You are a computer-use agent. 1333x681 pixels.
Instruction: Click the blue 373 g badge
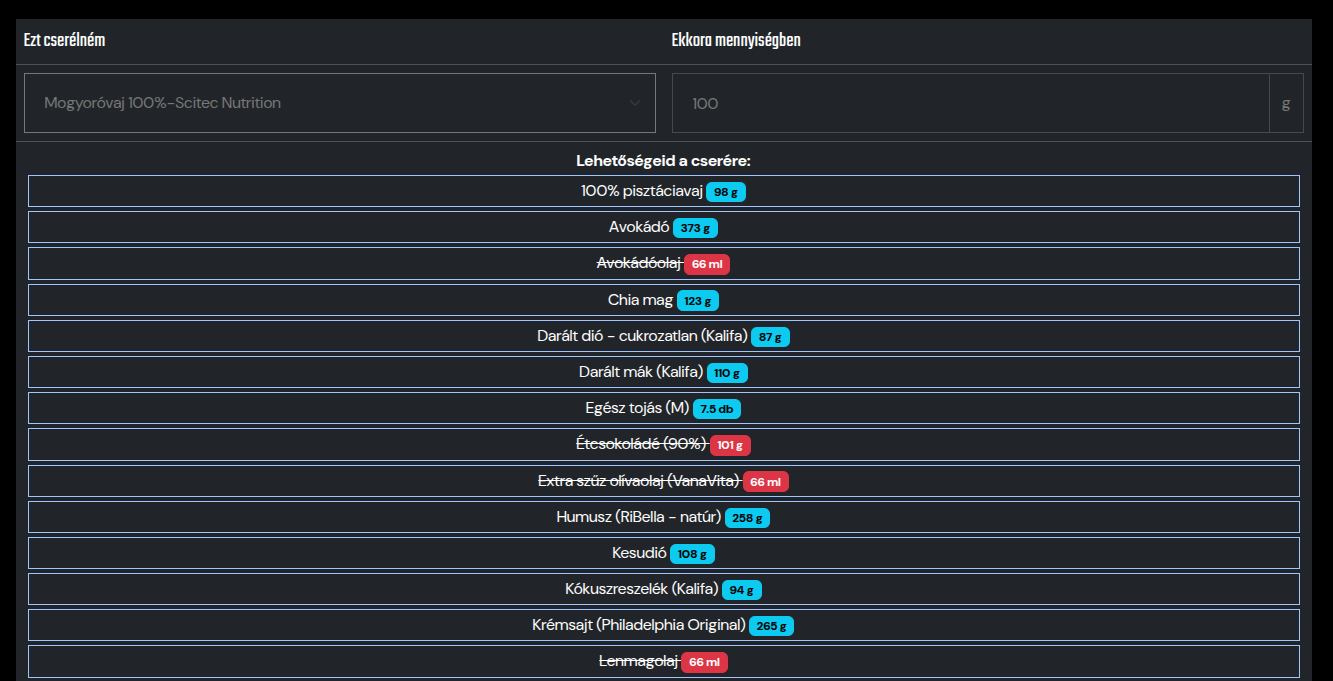(x=695, y=228)
